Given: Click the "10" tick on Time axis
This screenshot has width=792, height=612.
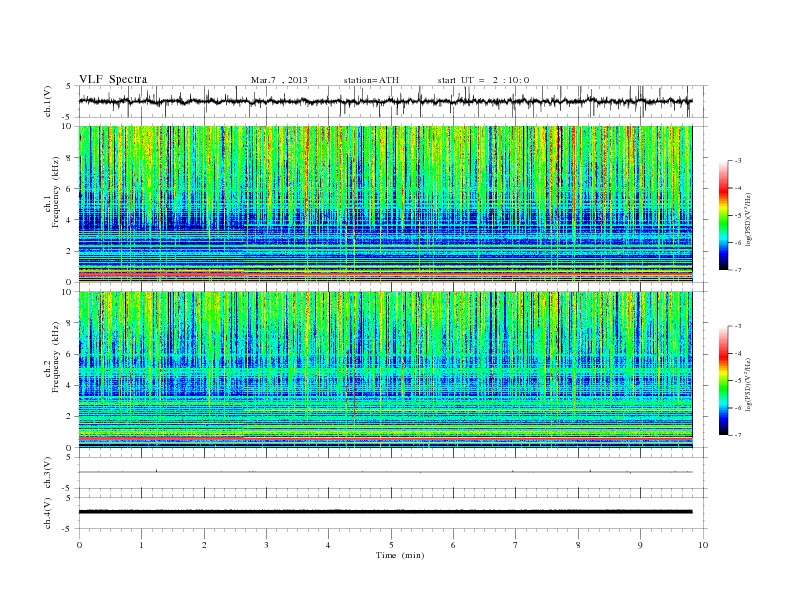Looking at the screenshot, I should click(x=703, y=545).
